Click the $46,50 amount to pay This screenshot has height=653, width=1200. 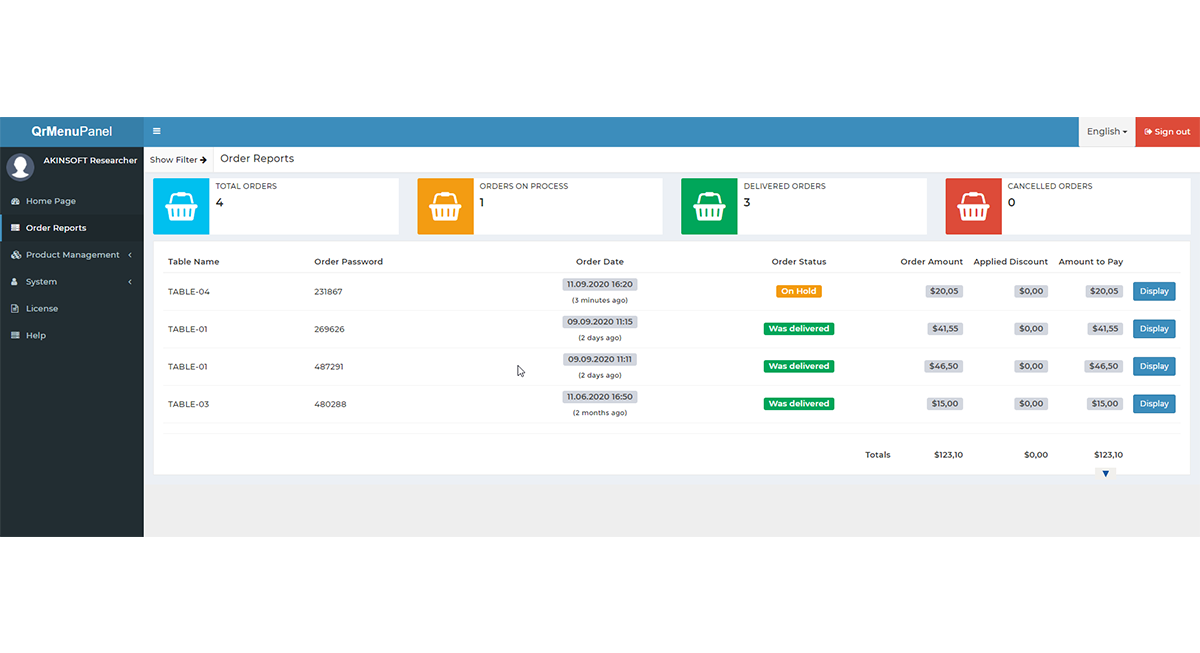pyautogui.click(x=1104, y=366)
